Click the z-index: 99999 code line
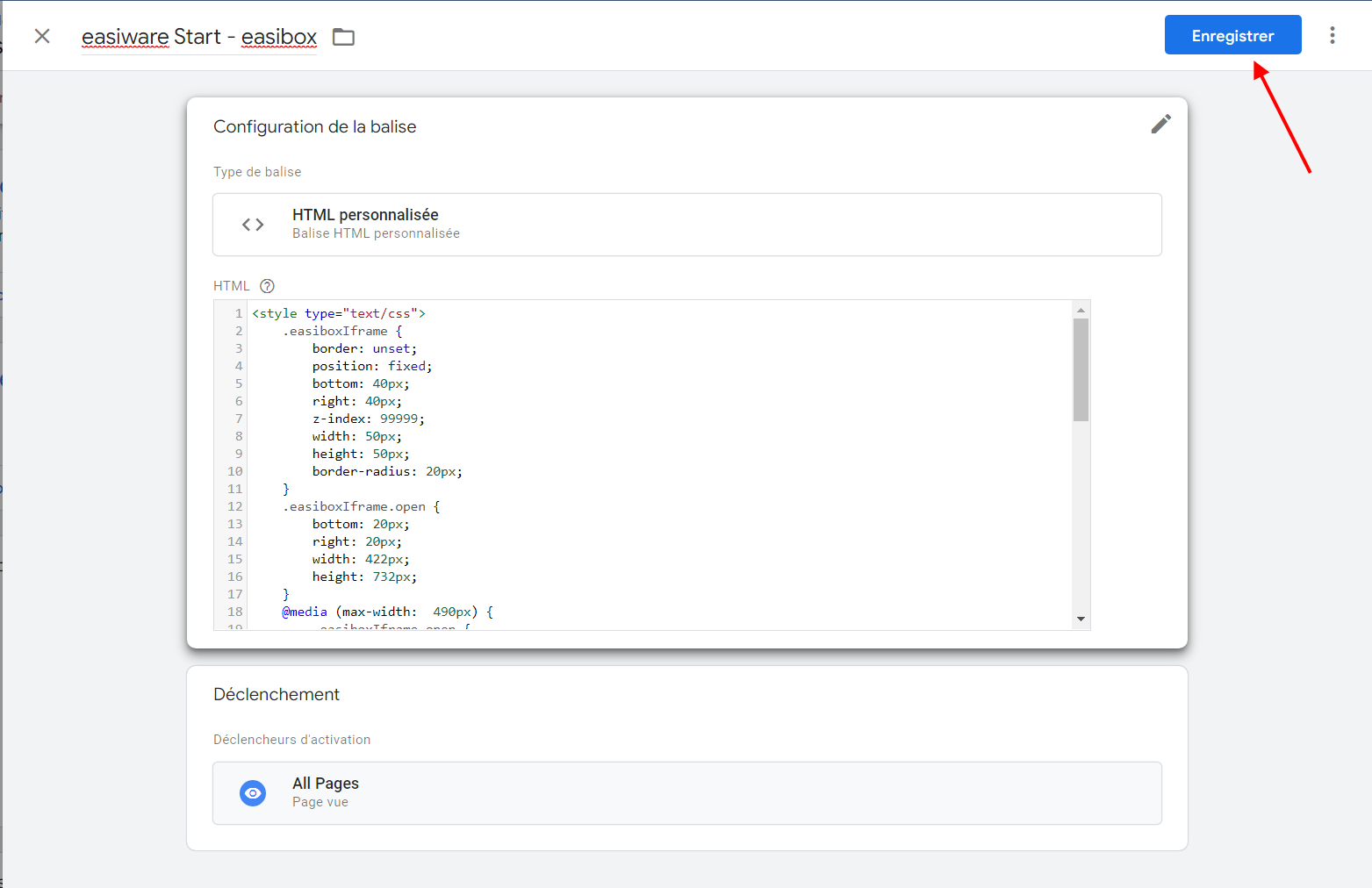The height and width of the screenshot is (888, 1372). click(x=368, y=419)
